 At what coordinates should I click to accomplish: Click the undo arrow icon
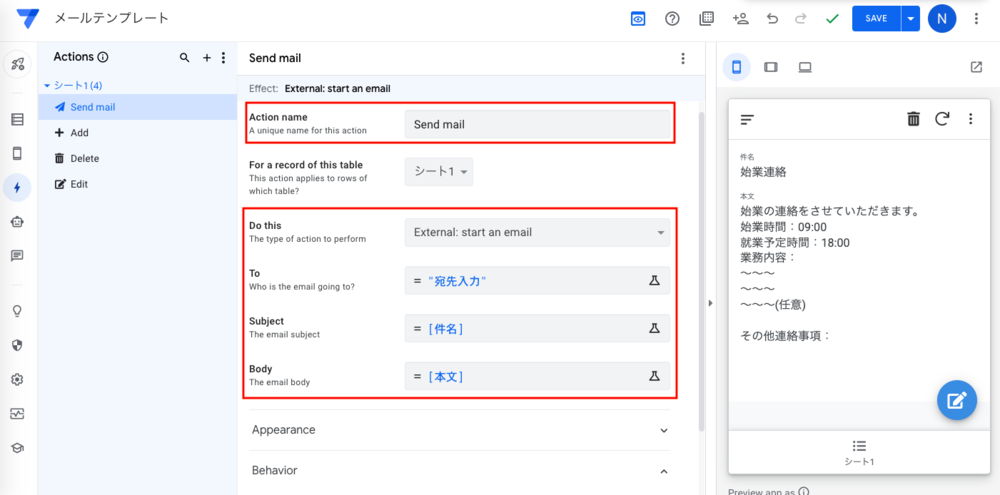point(772,18)
